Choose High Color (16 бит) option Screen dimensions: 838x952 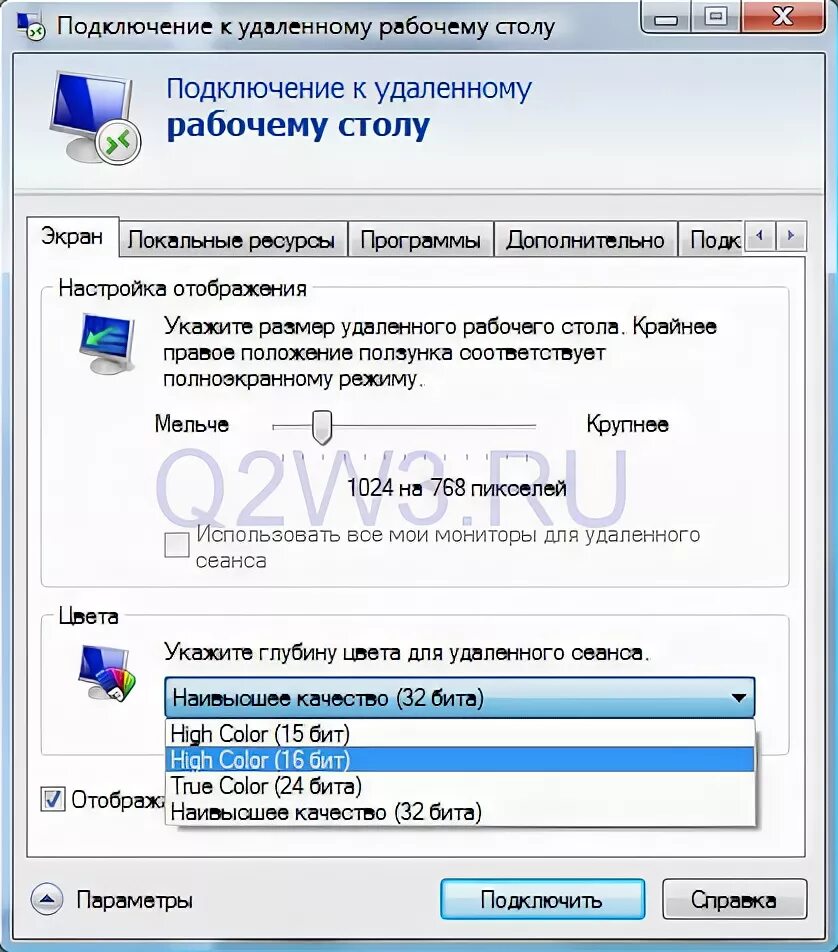460,760
